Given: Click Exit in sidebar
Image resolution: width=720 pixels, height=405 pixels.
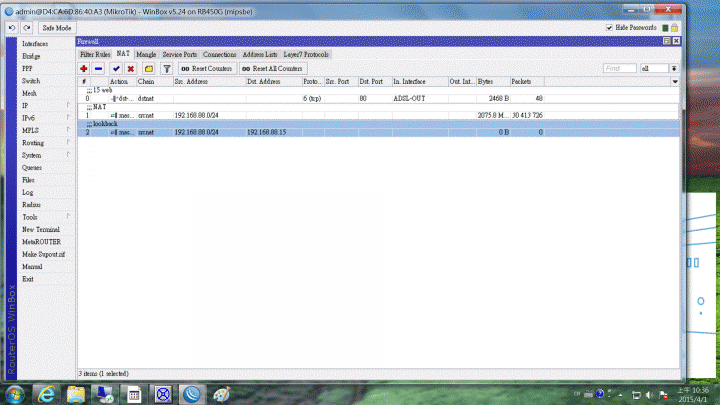Looking at the screenshot, I should (x=28, y=279).
